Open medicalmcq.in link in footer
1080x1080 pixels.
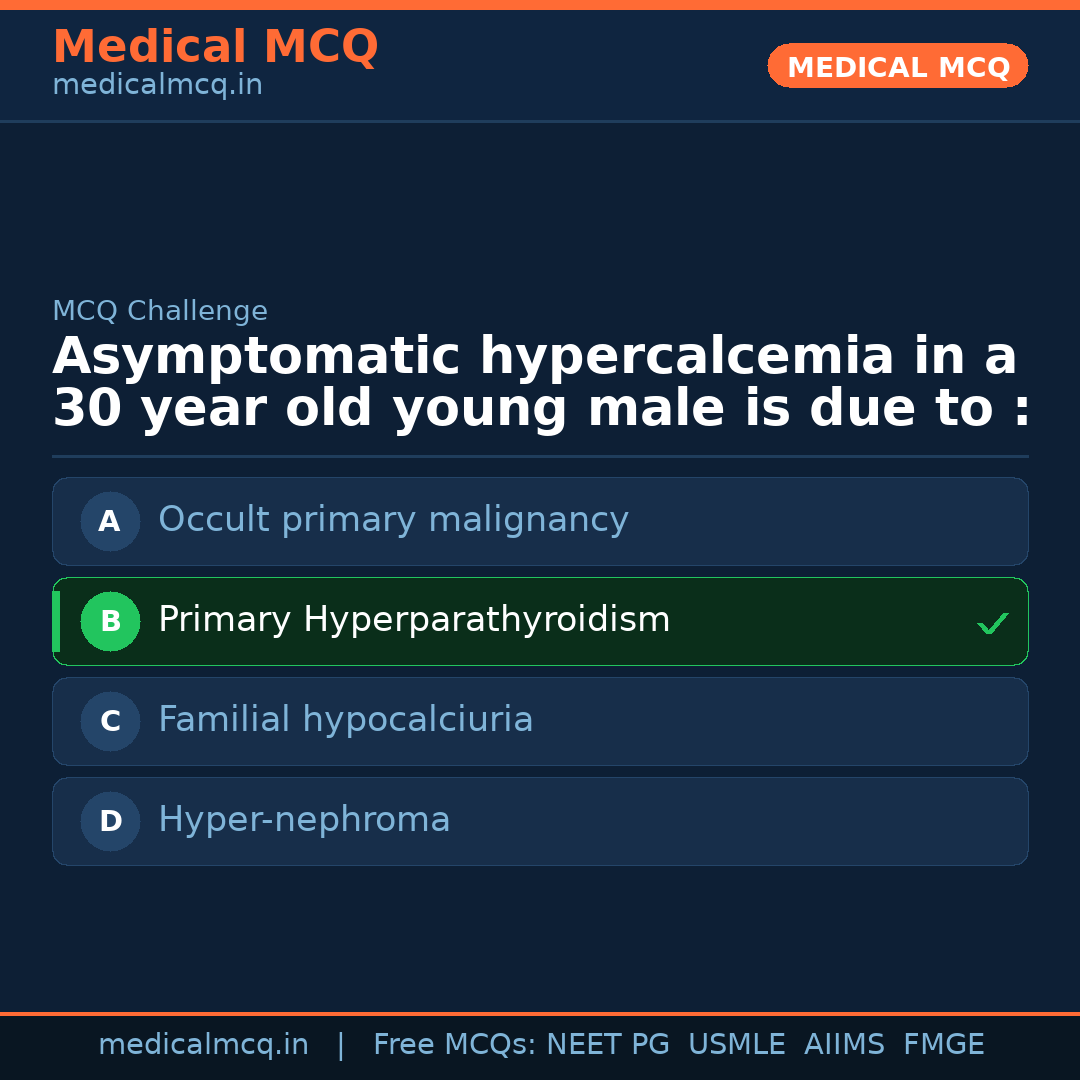[203, 1045]
